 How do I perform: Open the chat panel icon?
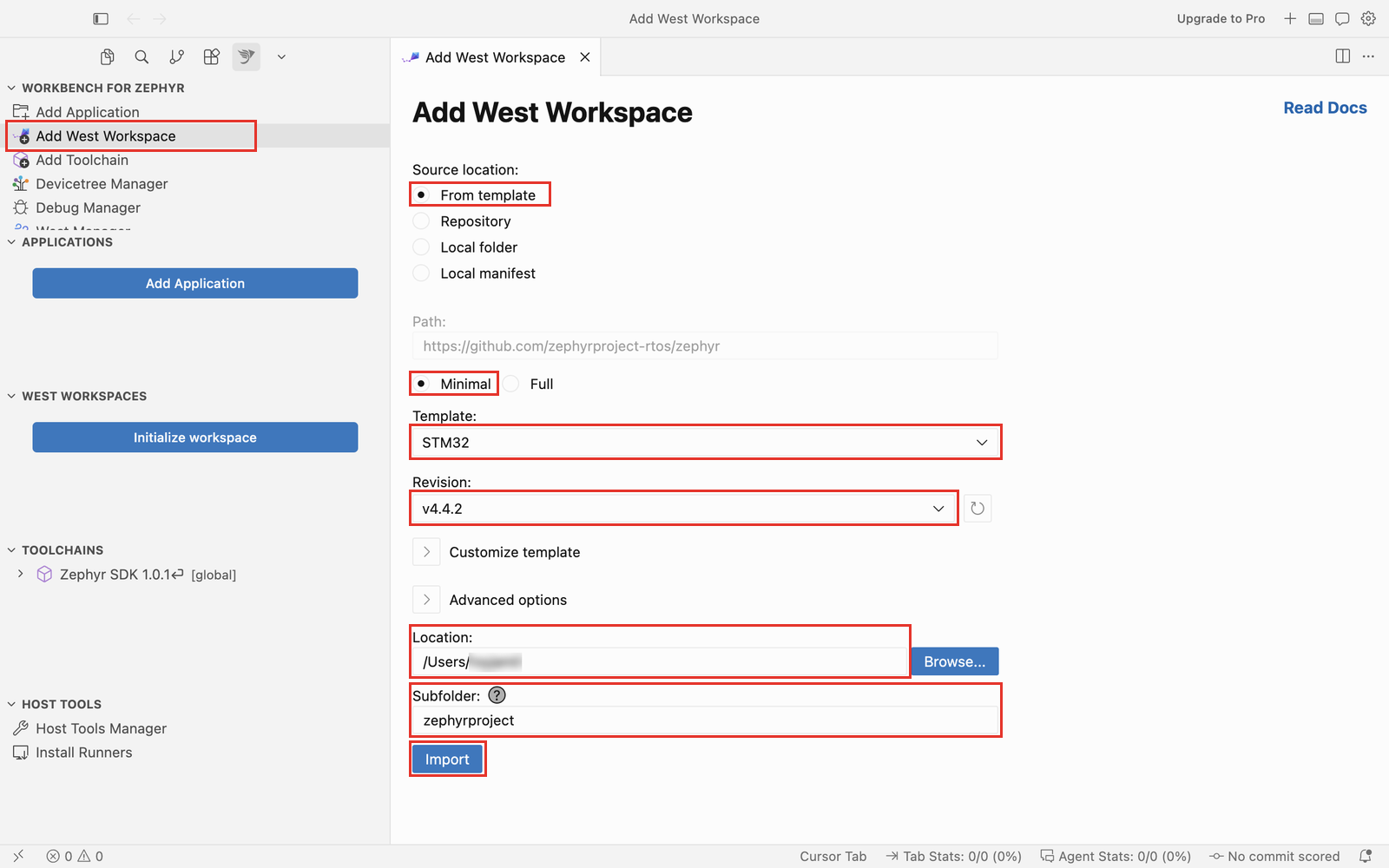coord(1342,18)
